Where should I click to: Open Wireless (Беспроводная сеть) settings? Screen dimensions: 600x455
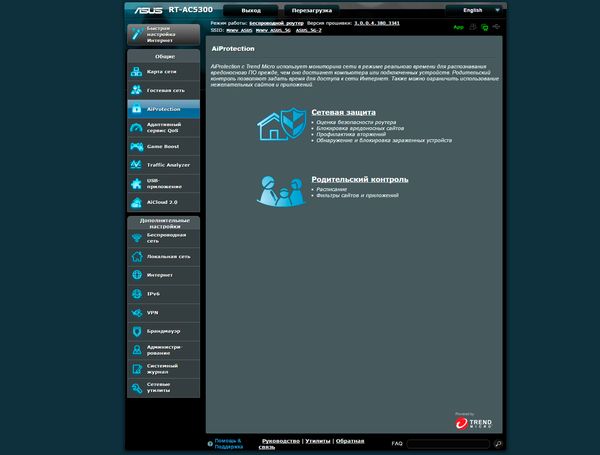tap(163, 238)
